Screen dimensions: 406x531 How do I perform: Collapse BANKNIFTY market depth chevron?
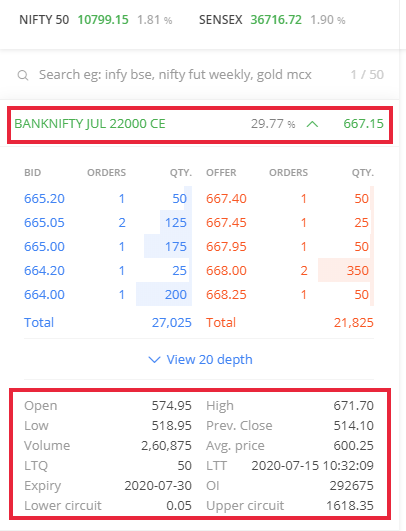tap(312, 124)
